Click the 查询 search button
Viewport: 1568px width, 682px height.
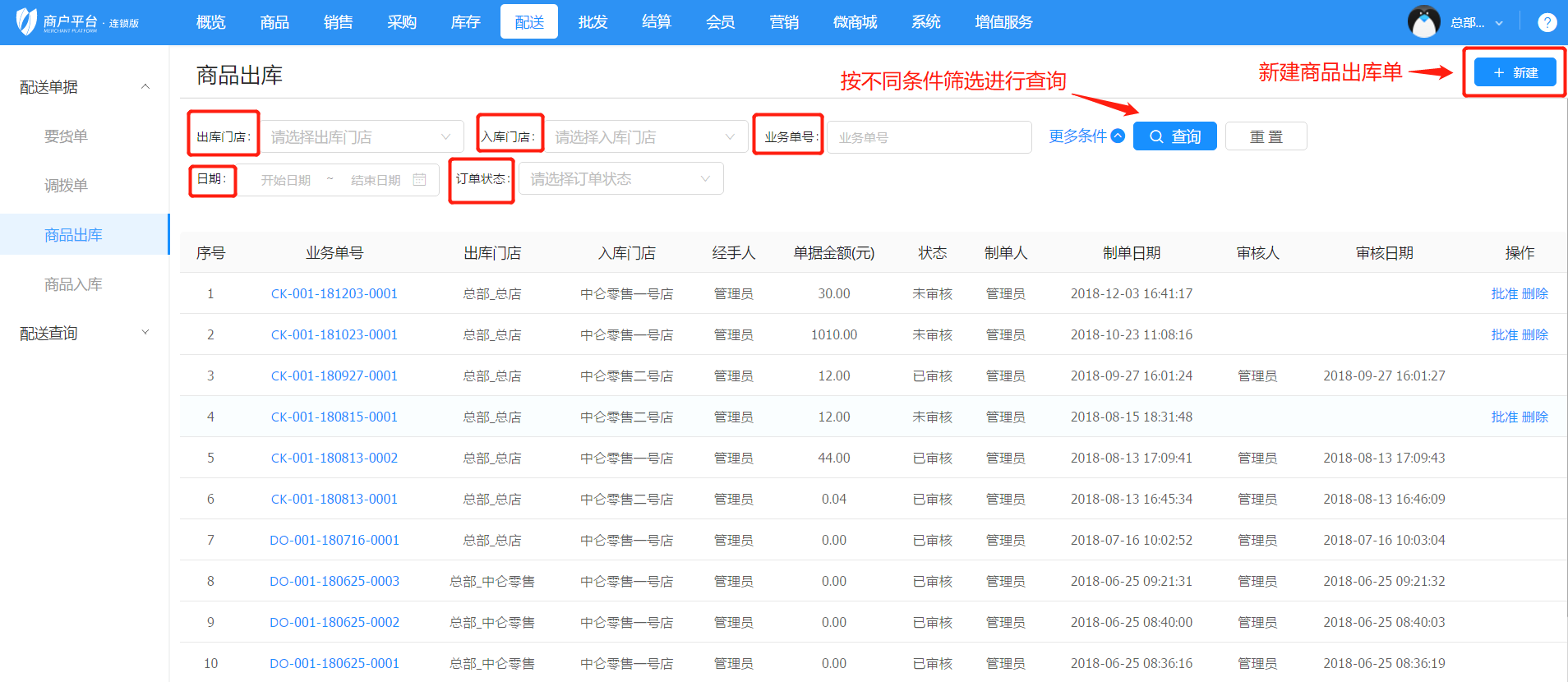(x=1174, y=136)
